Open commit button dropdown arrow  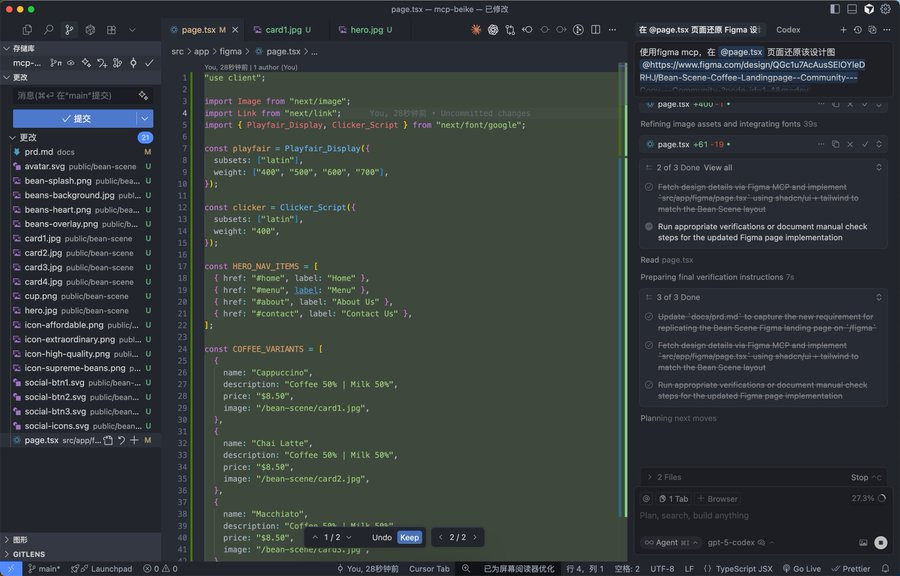click(145, 118)
